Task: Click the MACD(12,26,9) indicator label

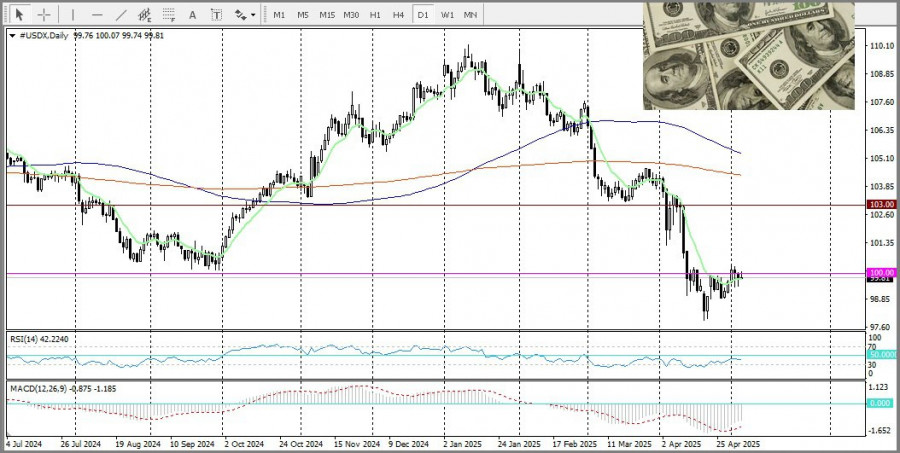Action: click(63, 389)
